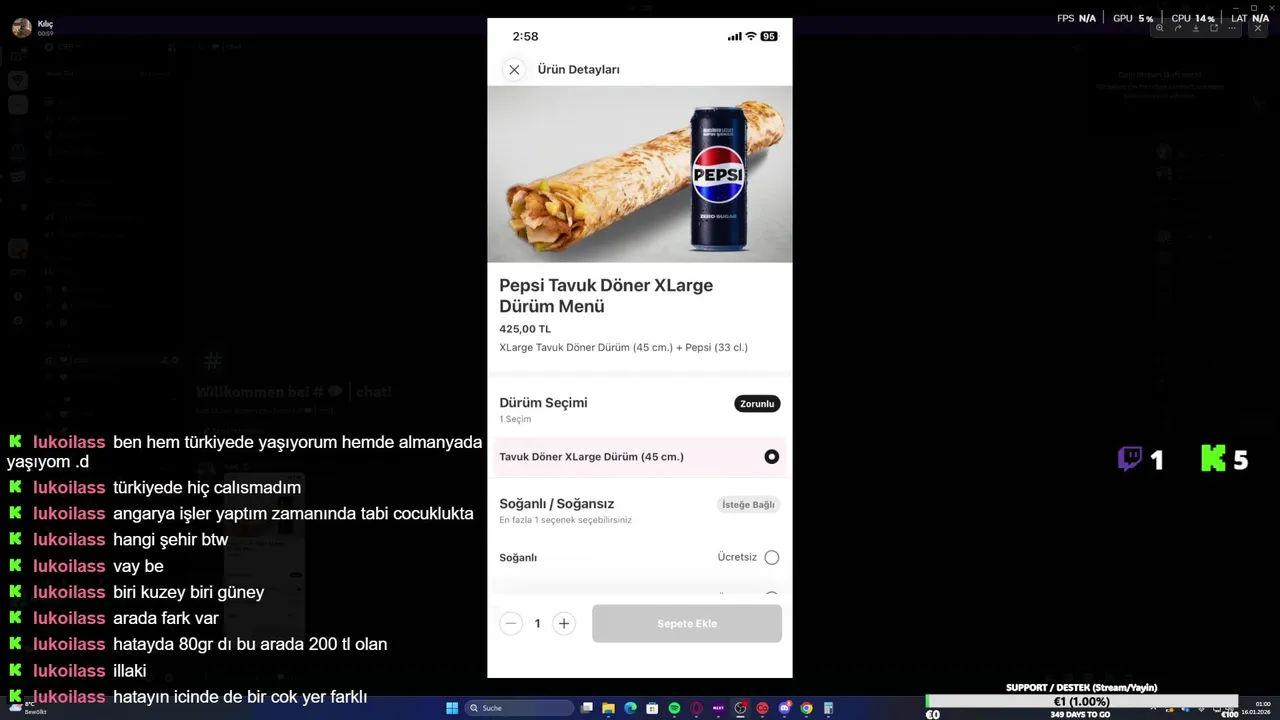Increase quantity with the plus button
Image resolution: width=1280 pixels, height=720 pixels.
(x=564, y=624)
